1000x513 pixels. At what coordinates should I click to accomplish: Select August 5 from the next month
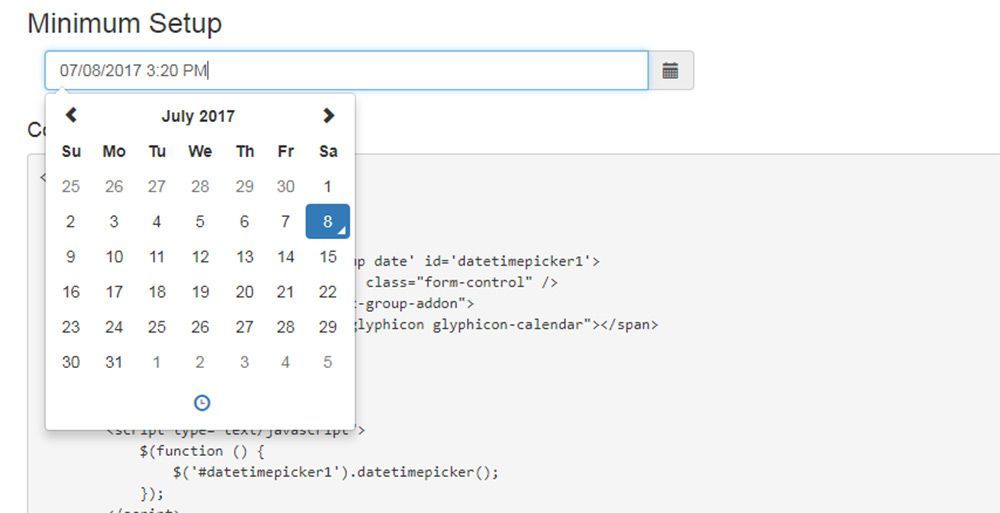[x=328, y=362]
